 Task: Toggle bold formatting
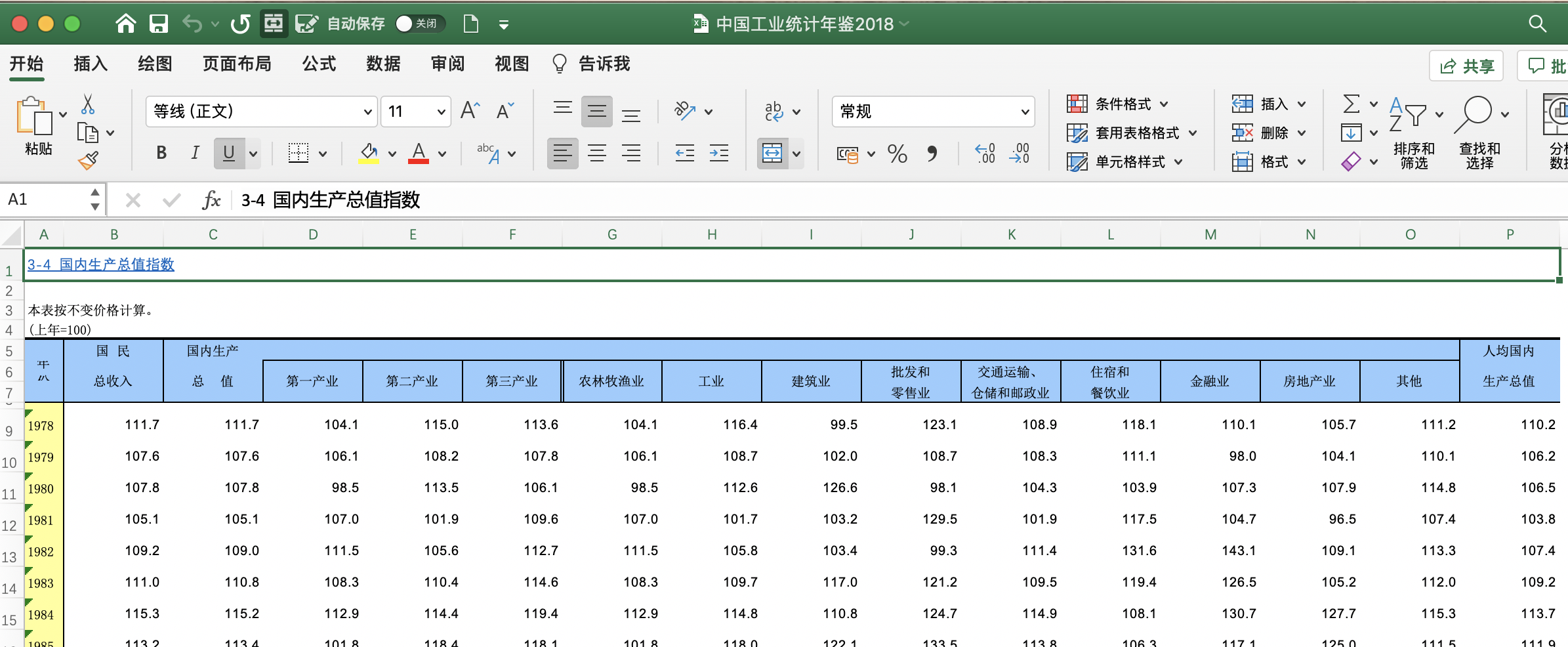click(161, 154)
